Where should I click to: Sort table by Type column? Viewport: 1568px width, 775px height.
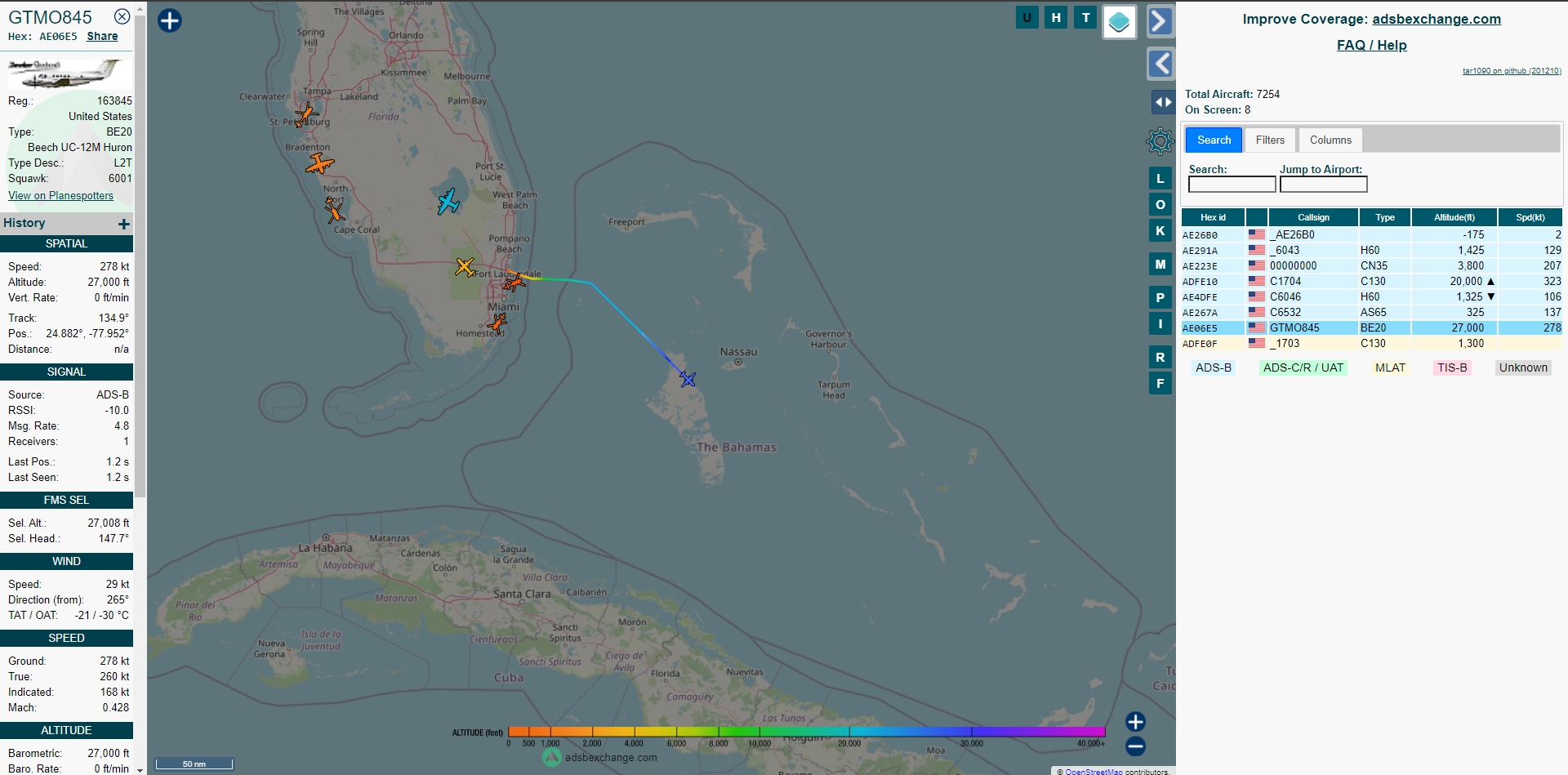coord(1385,217)
